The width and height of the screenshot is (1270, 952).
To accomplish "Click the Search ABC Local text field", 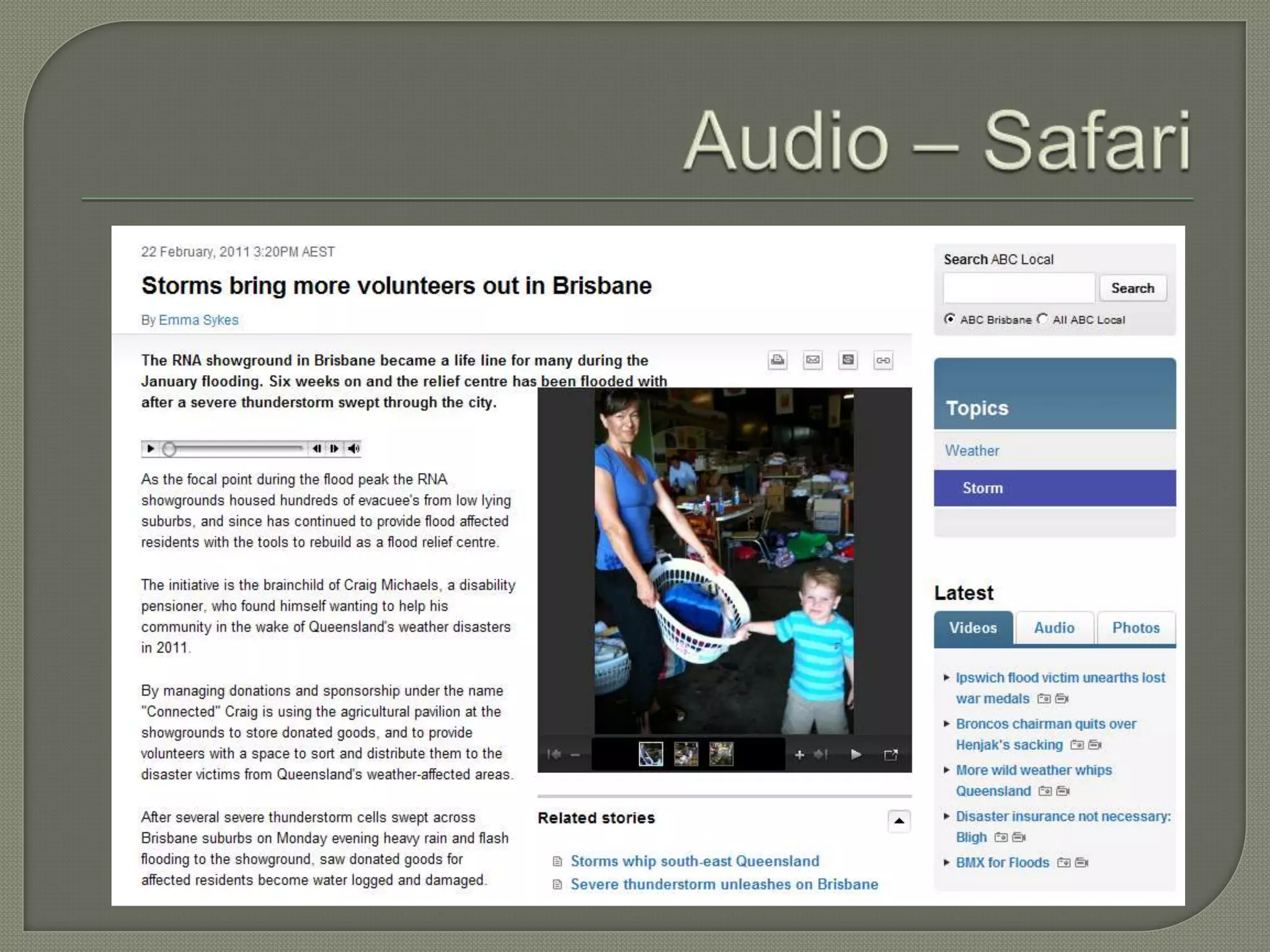I will pyautogui.click(x=1019, y=288).
